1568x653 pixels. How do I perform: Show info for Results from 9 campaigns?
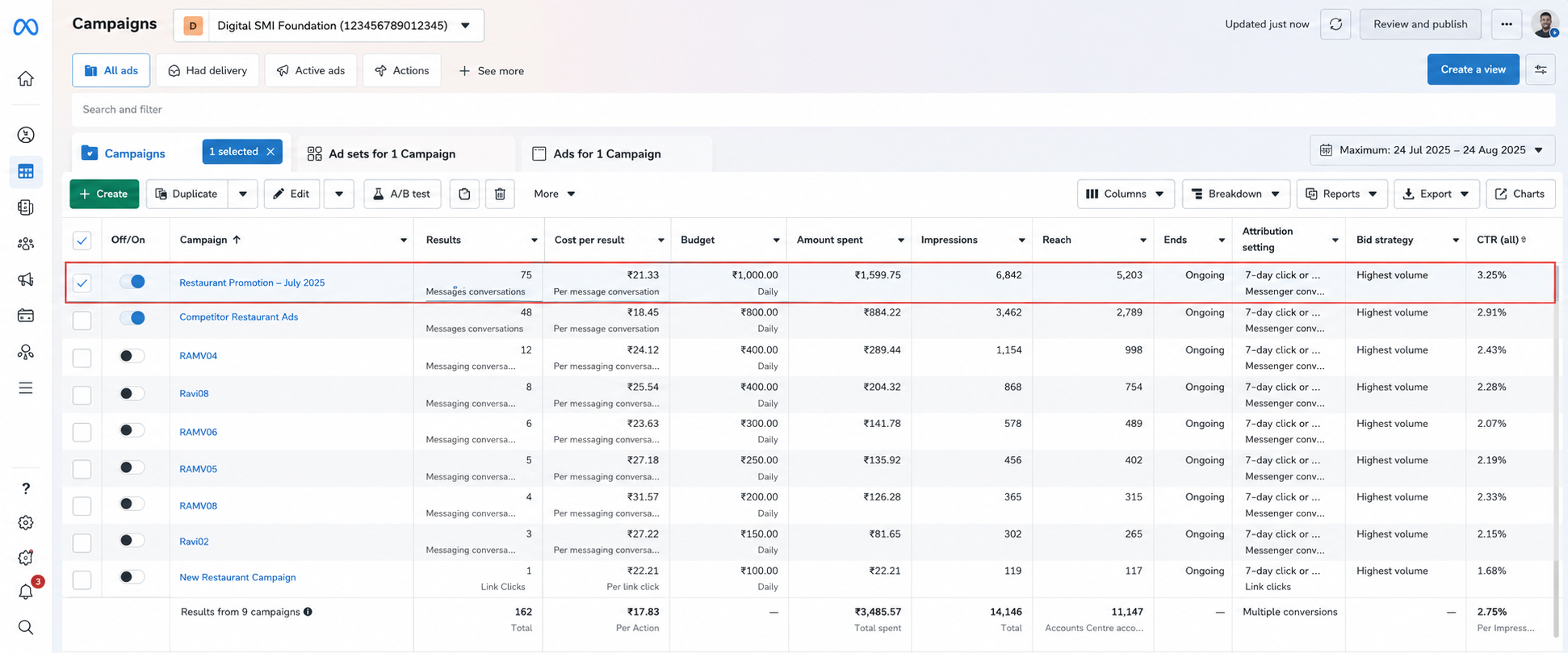(x=308, y=612)
